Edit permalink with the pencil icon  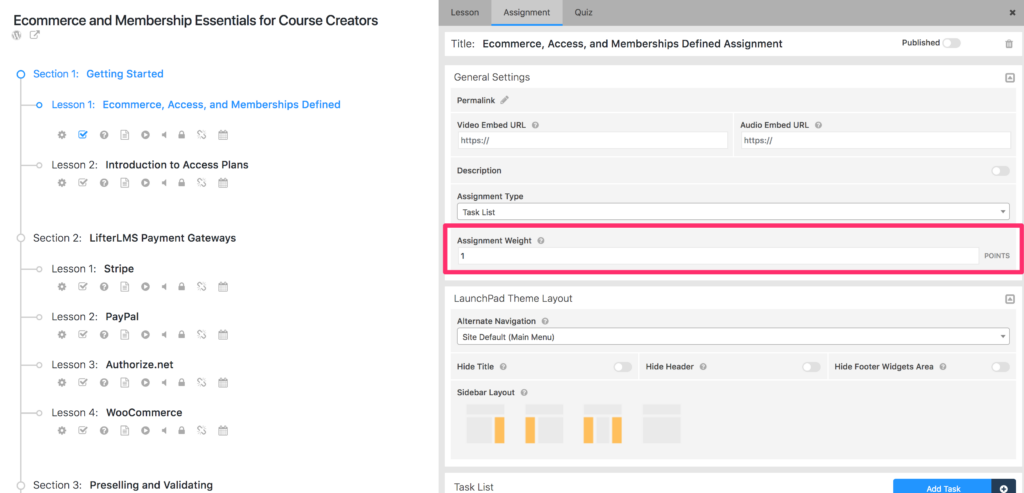504,101
